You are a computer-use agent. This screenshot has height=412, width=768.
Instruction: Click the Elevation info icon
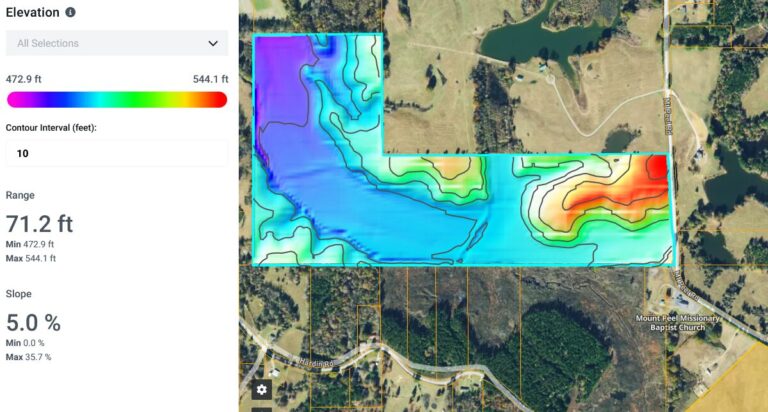click(x=70, y=12)
